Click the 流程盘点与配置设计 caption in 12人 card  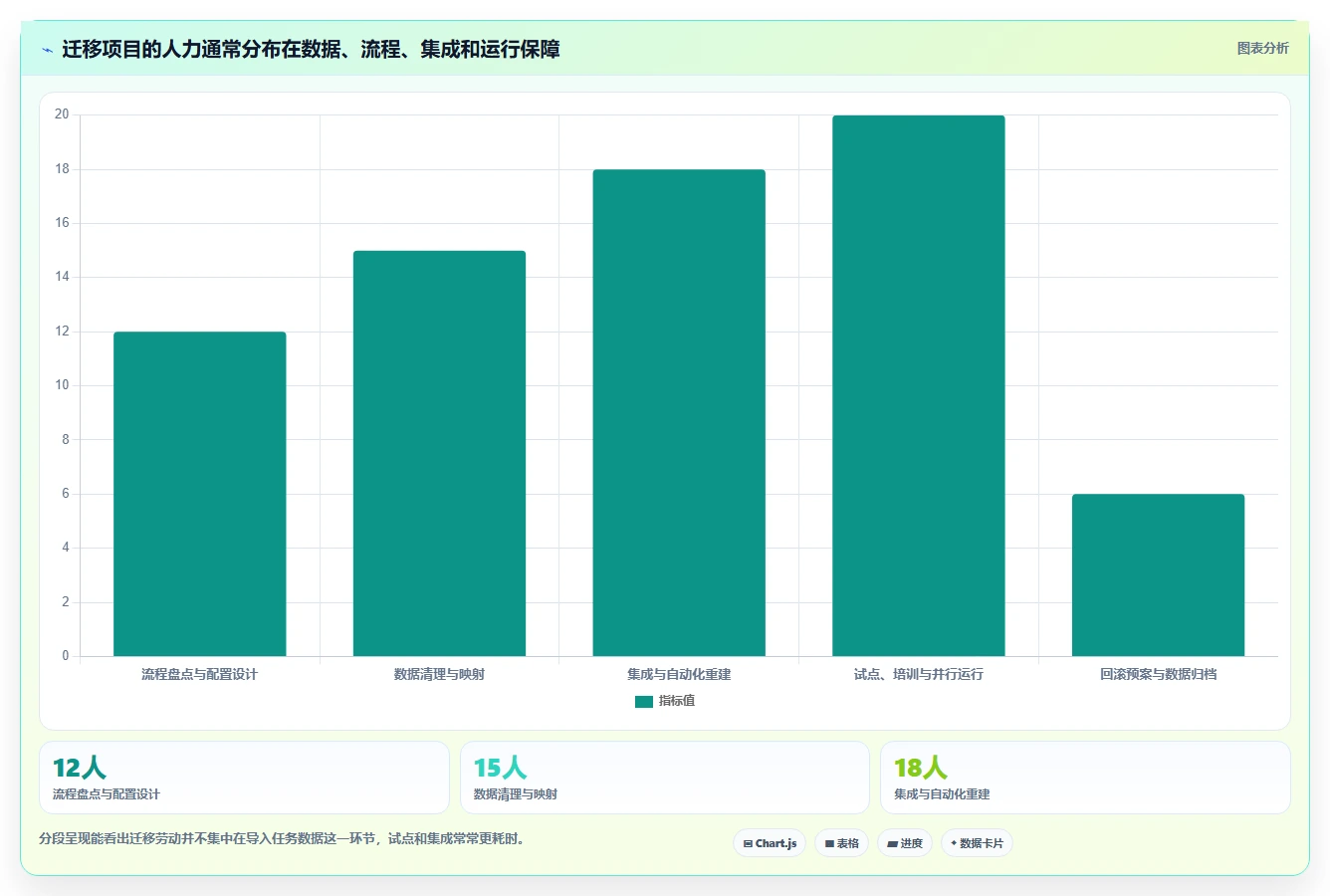point(107,794)
